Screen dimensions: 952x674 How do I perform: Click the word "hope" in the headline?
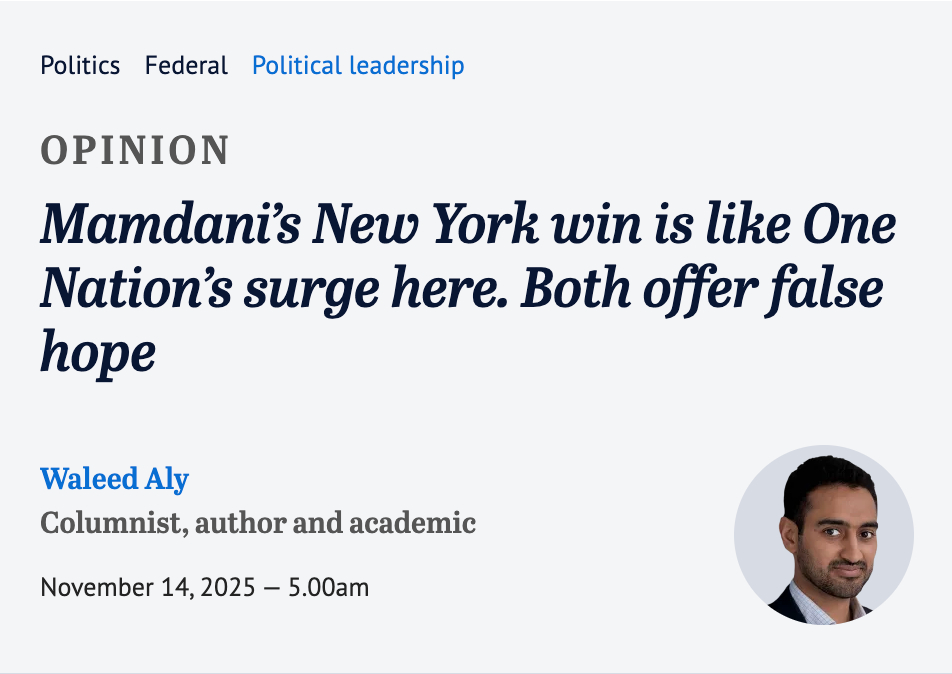point(97,352)
